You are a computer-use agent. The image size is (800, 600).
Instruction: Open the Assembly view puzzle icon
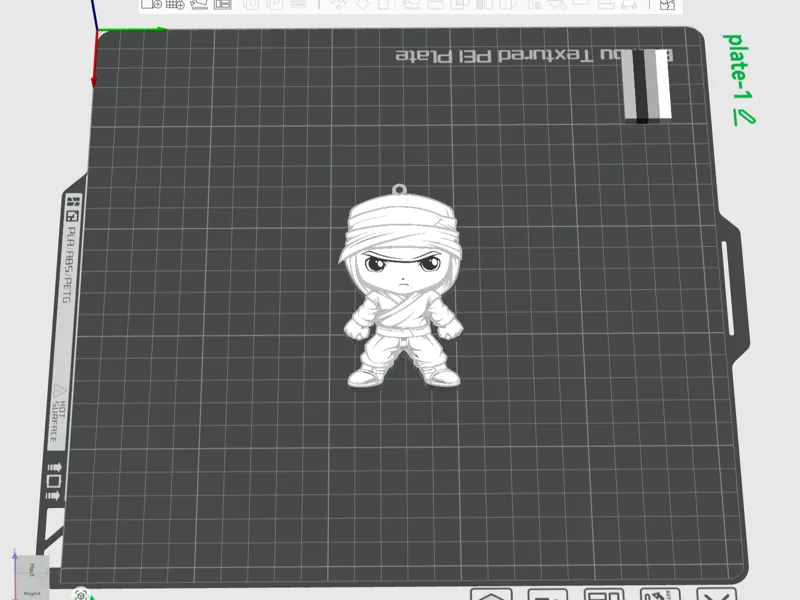click(x=667, y=5)
